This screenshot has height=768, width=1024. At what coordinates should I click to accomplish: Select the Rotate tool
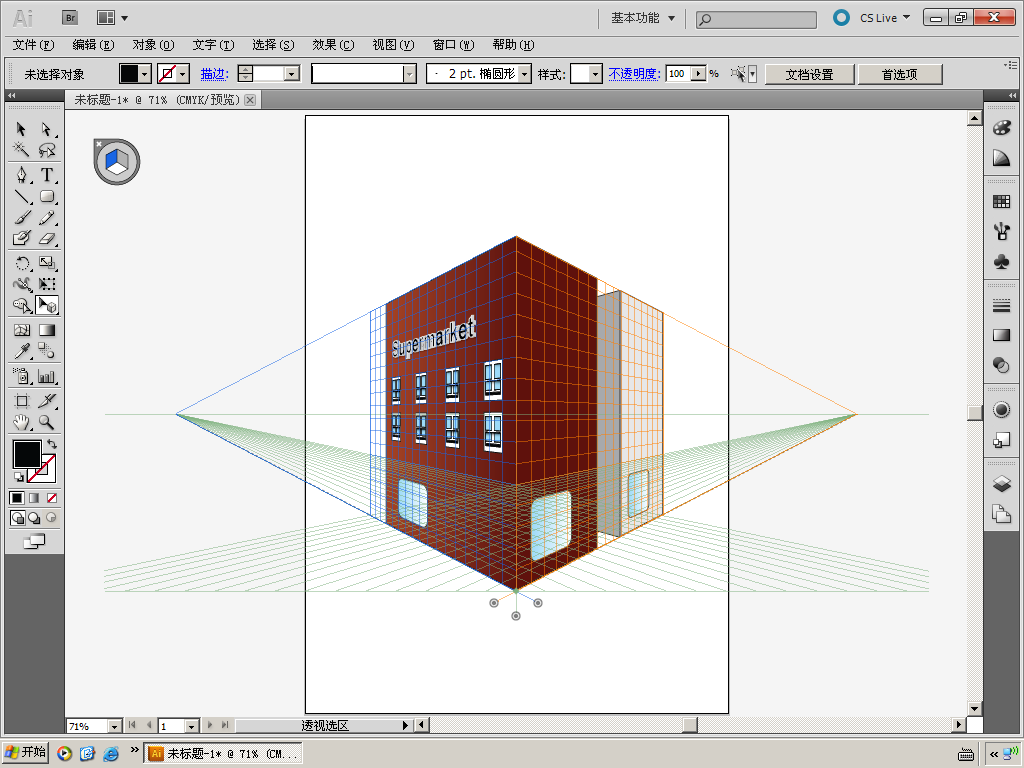(x=22, y=263)
